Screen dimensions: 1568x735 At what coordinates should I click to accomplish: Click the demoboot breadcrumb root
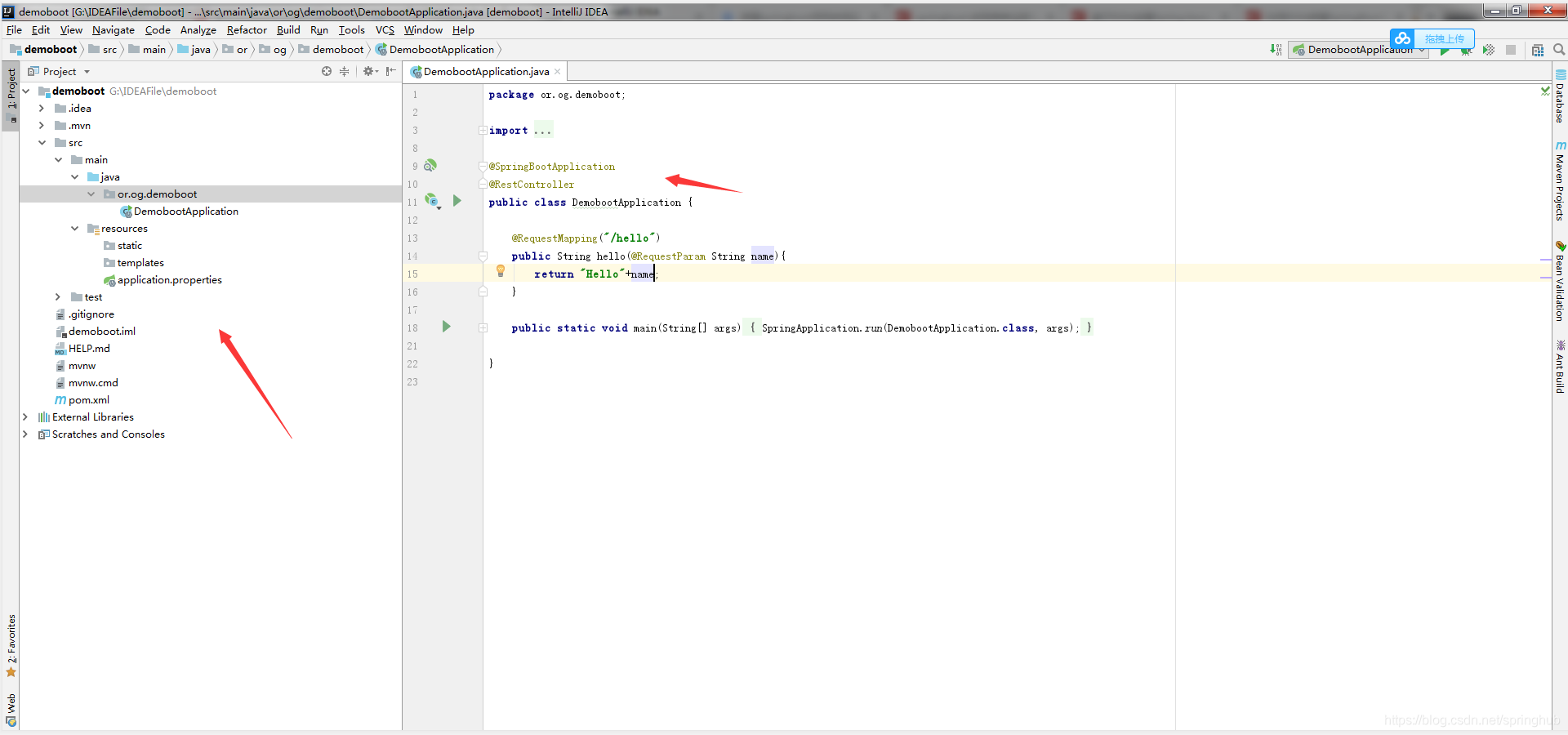click(x=43, y=50)
